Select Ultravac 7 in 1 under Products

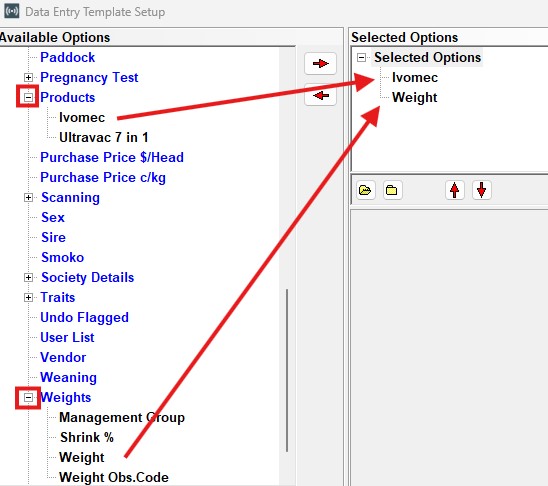point(104,137)
